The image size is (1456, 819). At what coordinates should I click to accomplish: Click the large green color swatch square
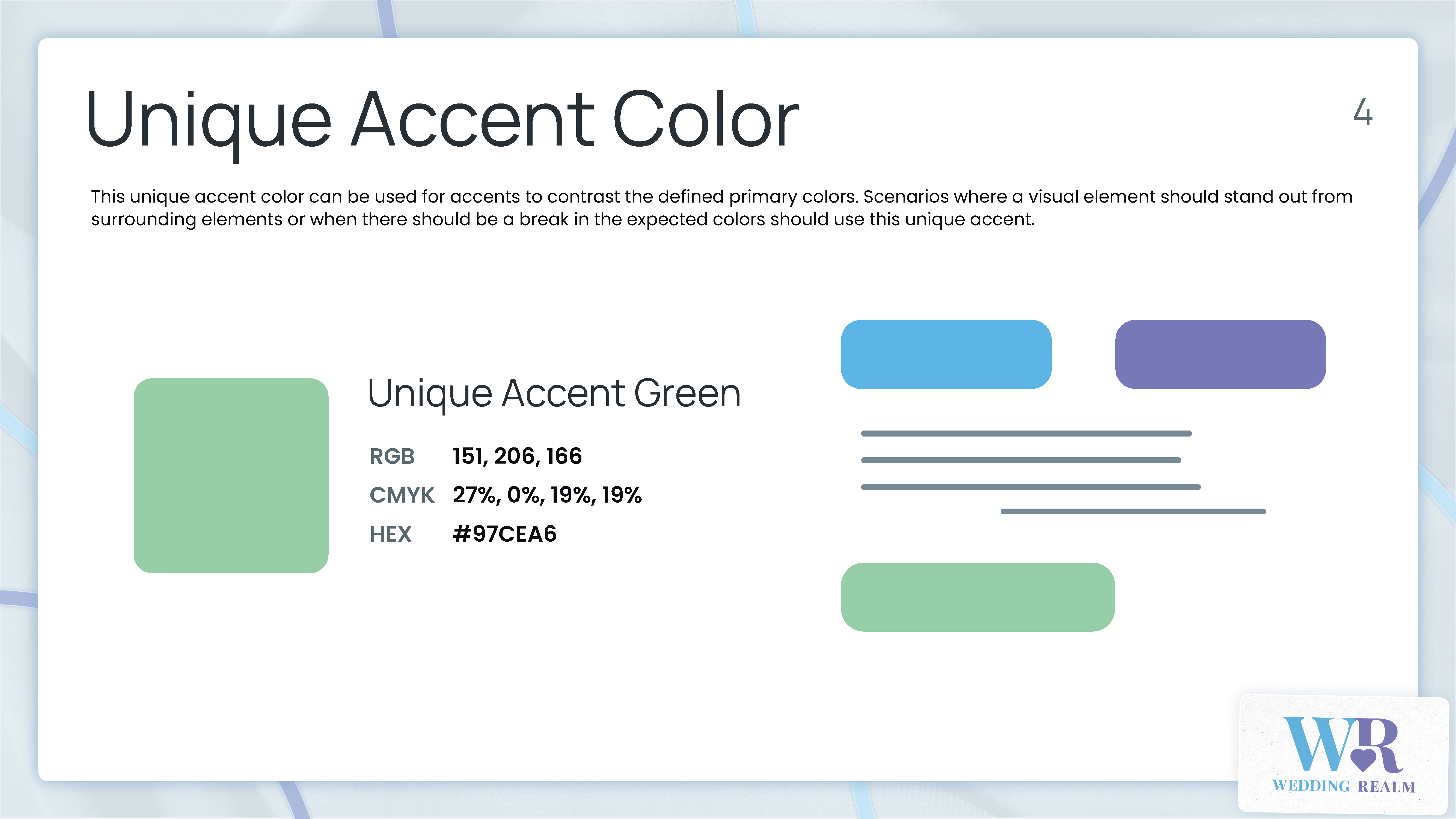point(231,475)
